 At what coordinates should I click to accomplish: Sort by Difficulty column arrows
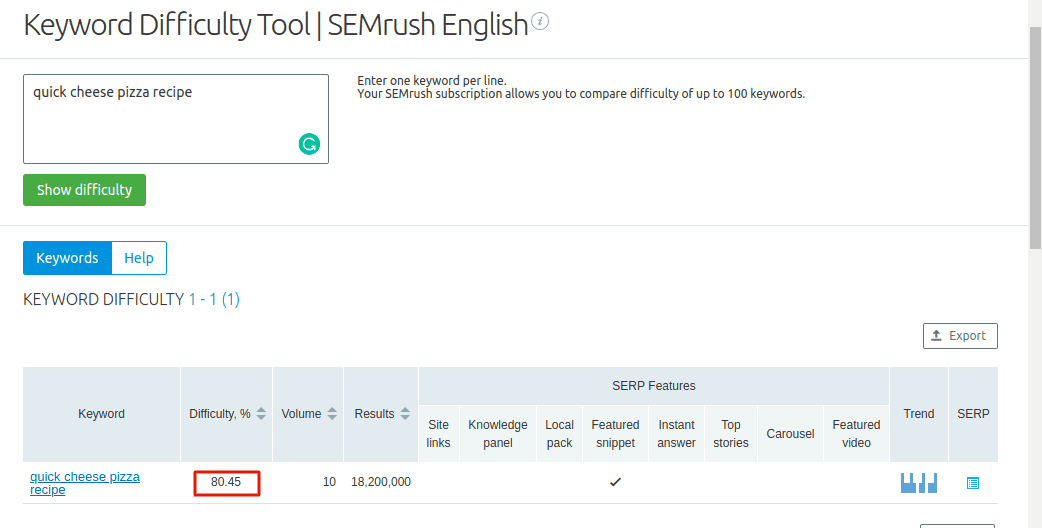pos(261,414)
